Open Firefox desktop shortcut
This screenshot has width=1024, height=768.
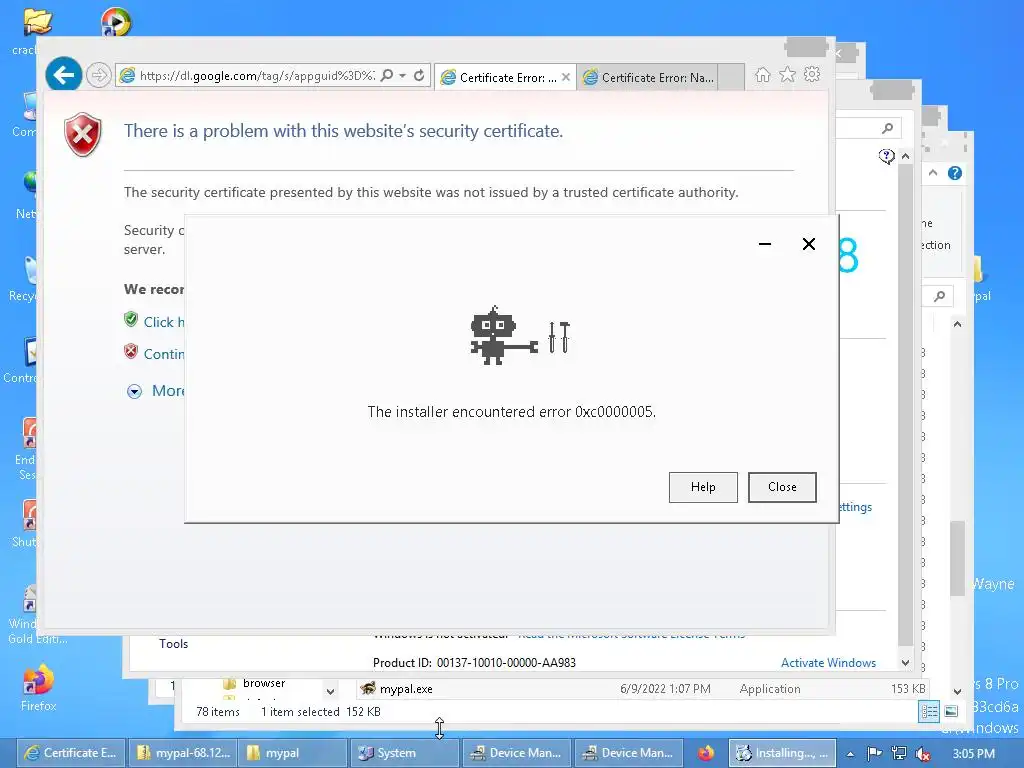point(38,687)
